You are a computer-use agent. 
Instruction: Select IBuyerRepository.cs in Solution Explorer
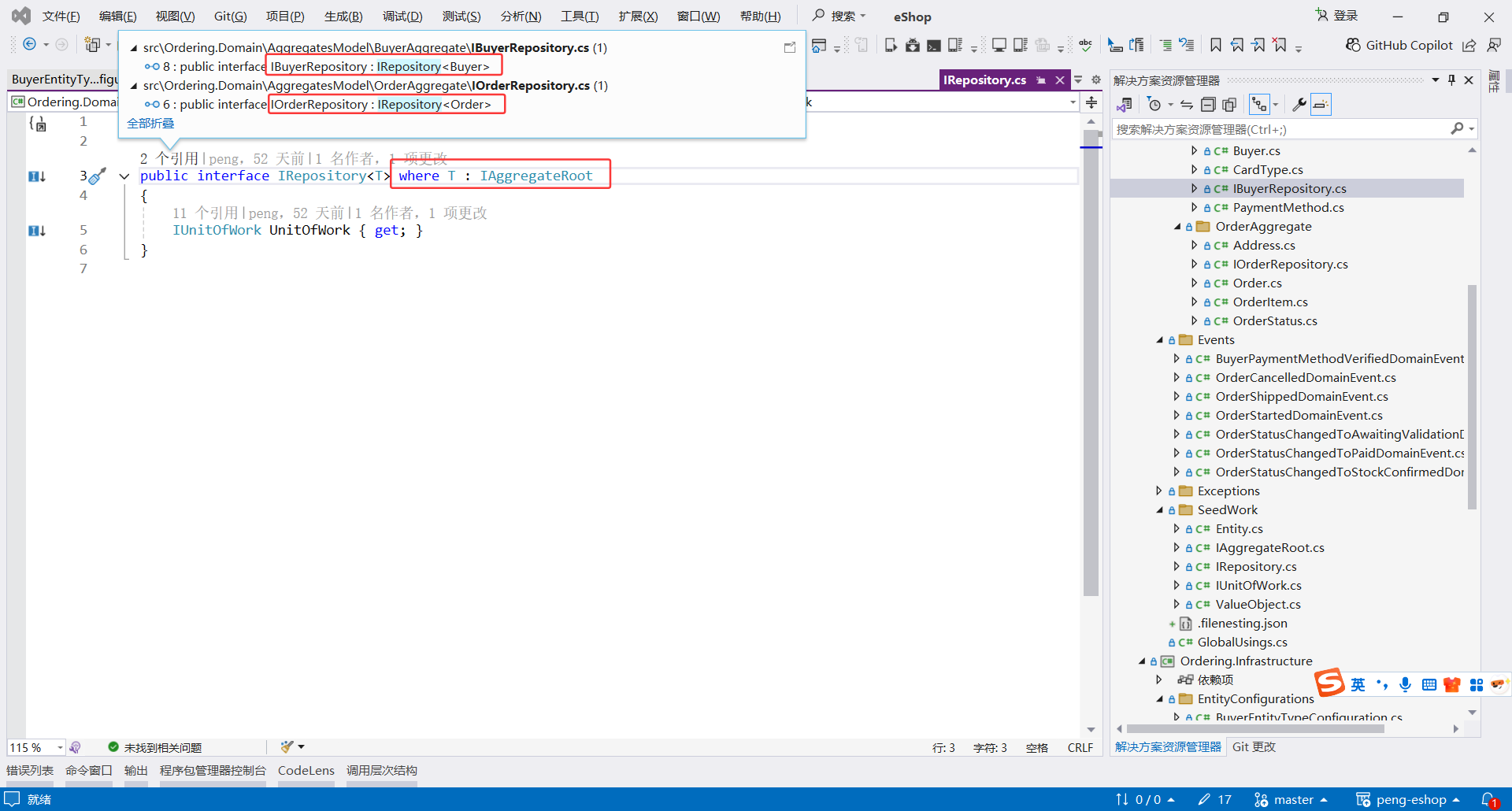1289,189
